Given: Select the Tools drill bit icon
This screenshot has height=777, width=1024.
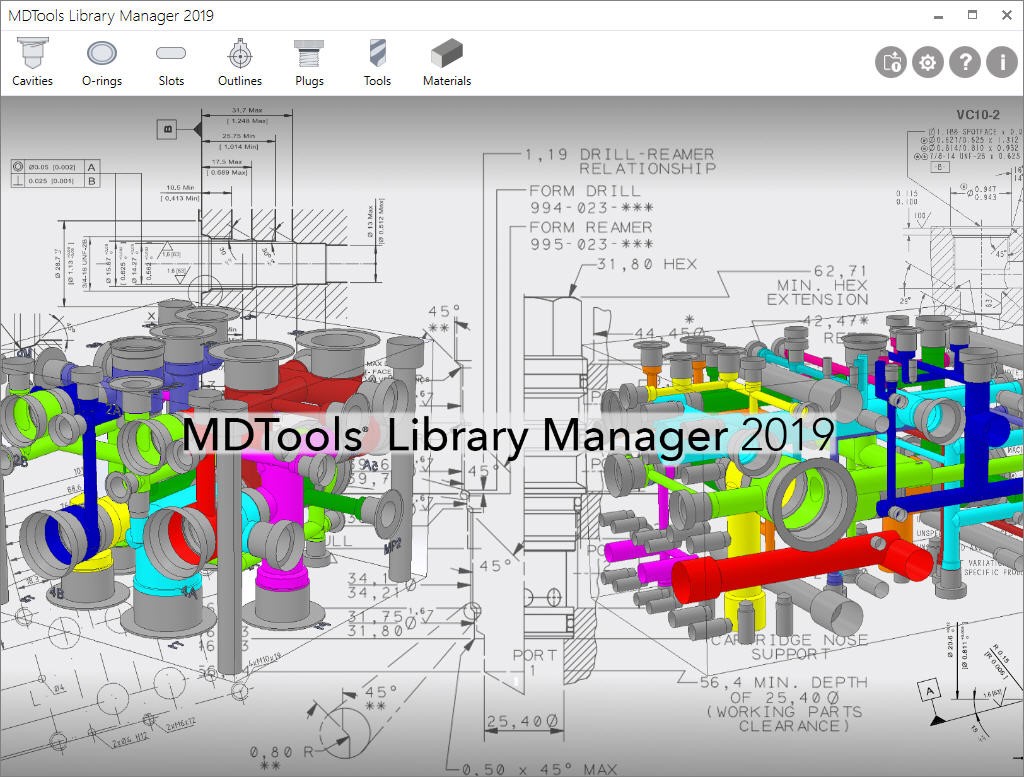Looking at the screenshot, I should [x=377, y=54].
